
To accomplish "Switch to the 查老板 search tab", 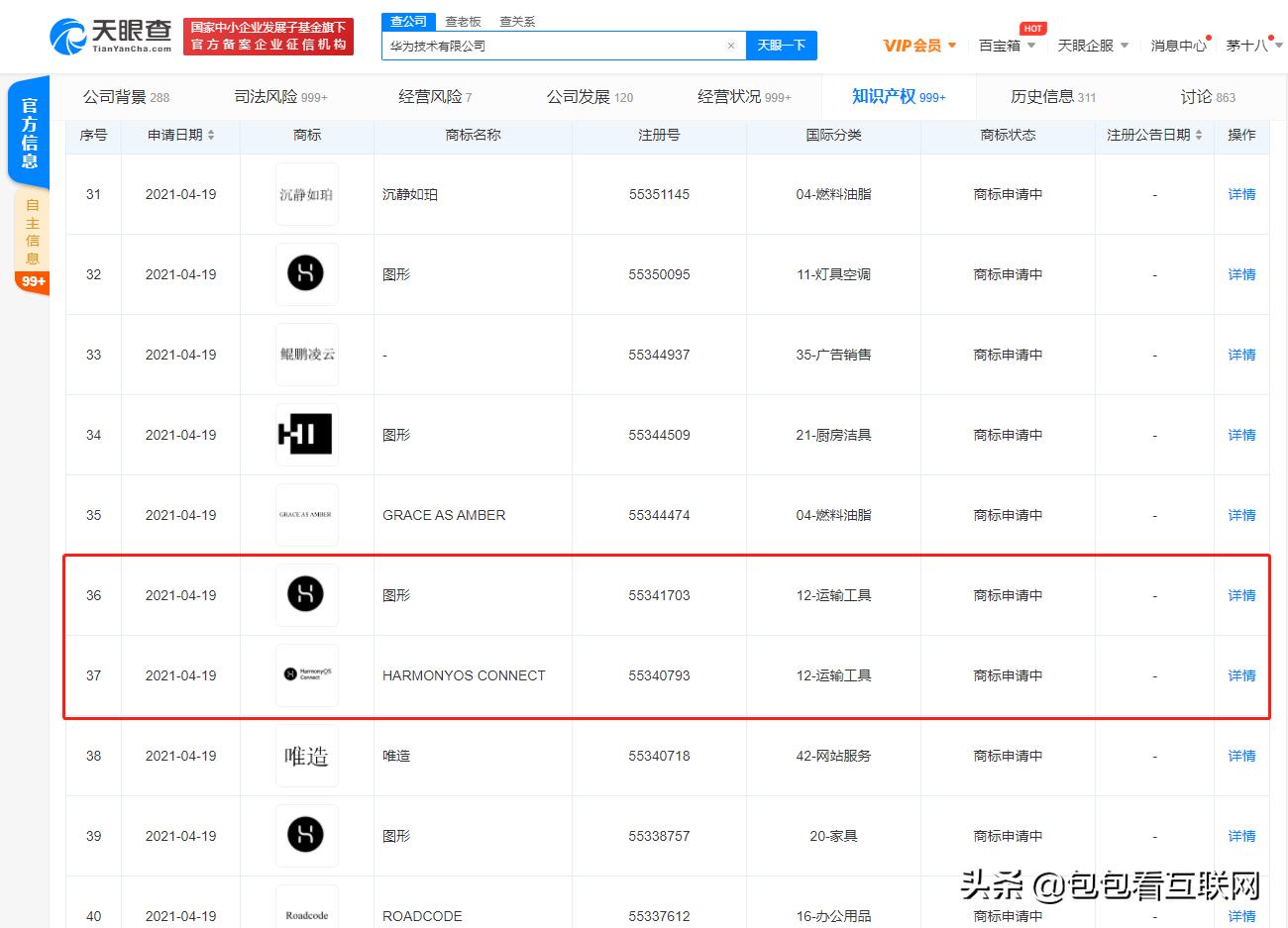I will [x=465, y=20].
